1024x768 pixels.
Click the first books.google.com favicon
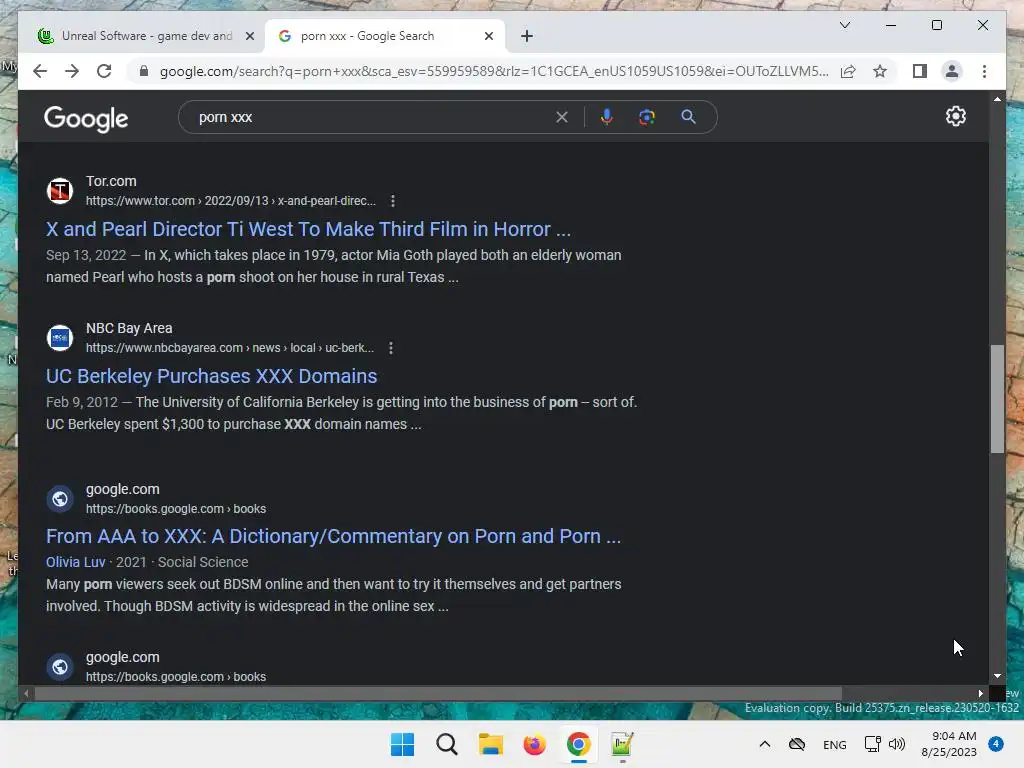(60, 499)
